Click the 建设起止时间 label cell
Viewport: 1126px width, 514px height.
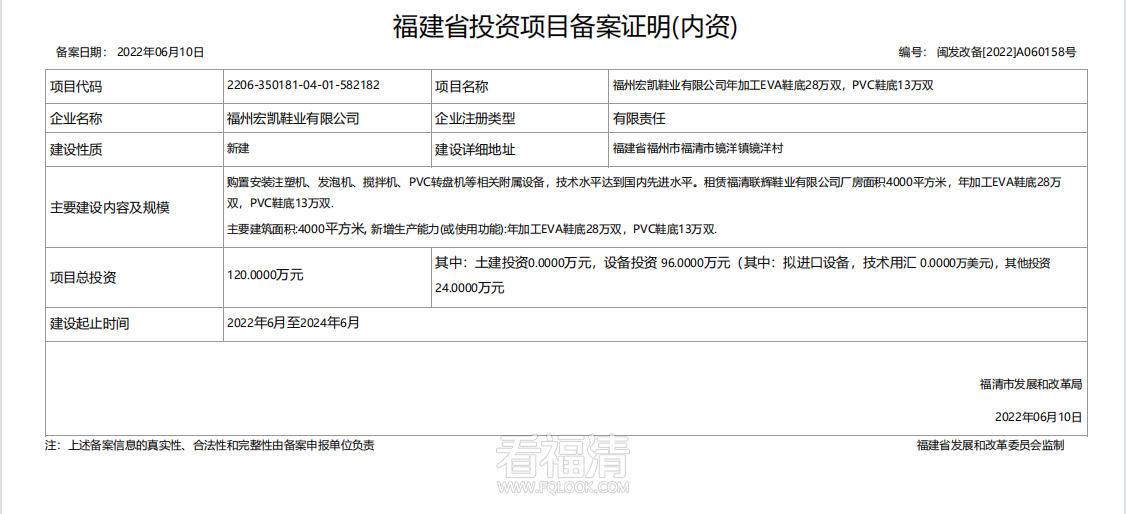134,324
